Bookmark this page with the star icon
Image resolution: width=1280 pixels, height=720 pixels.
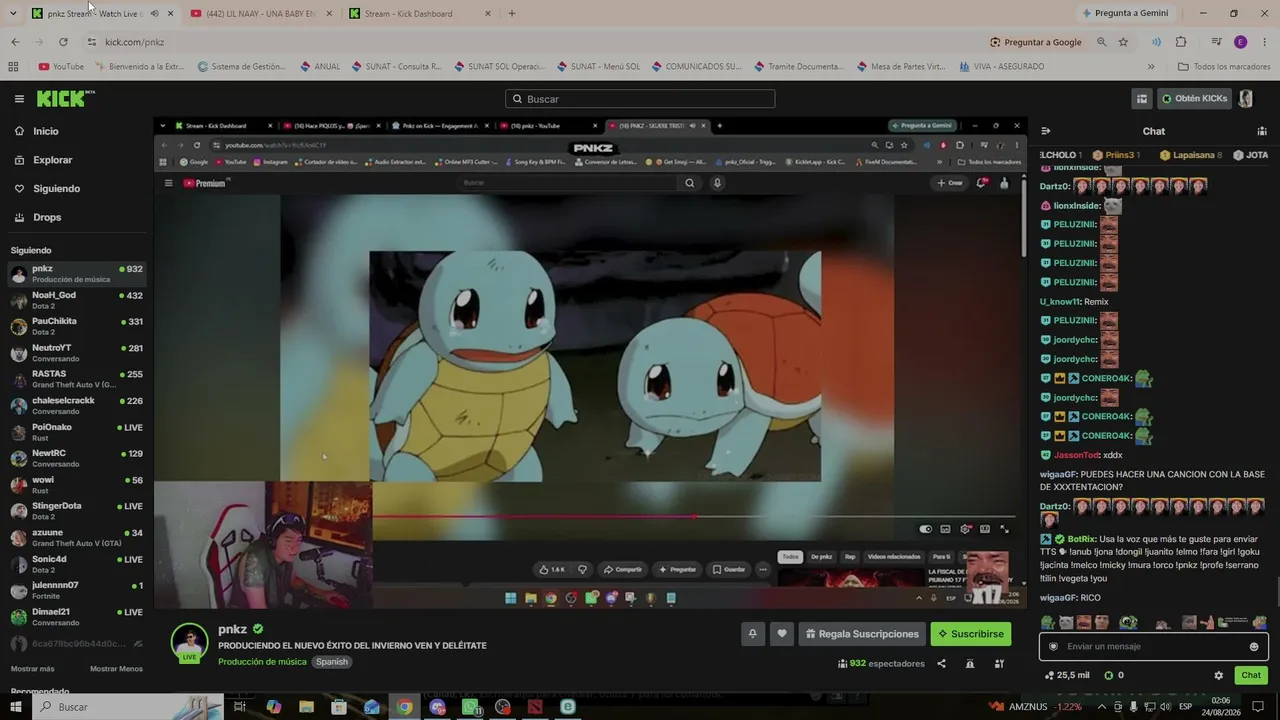[x=1123, y=42]
